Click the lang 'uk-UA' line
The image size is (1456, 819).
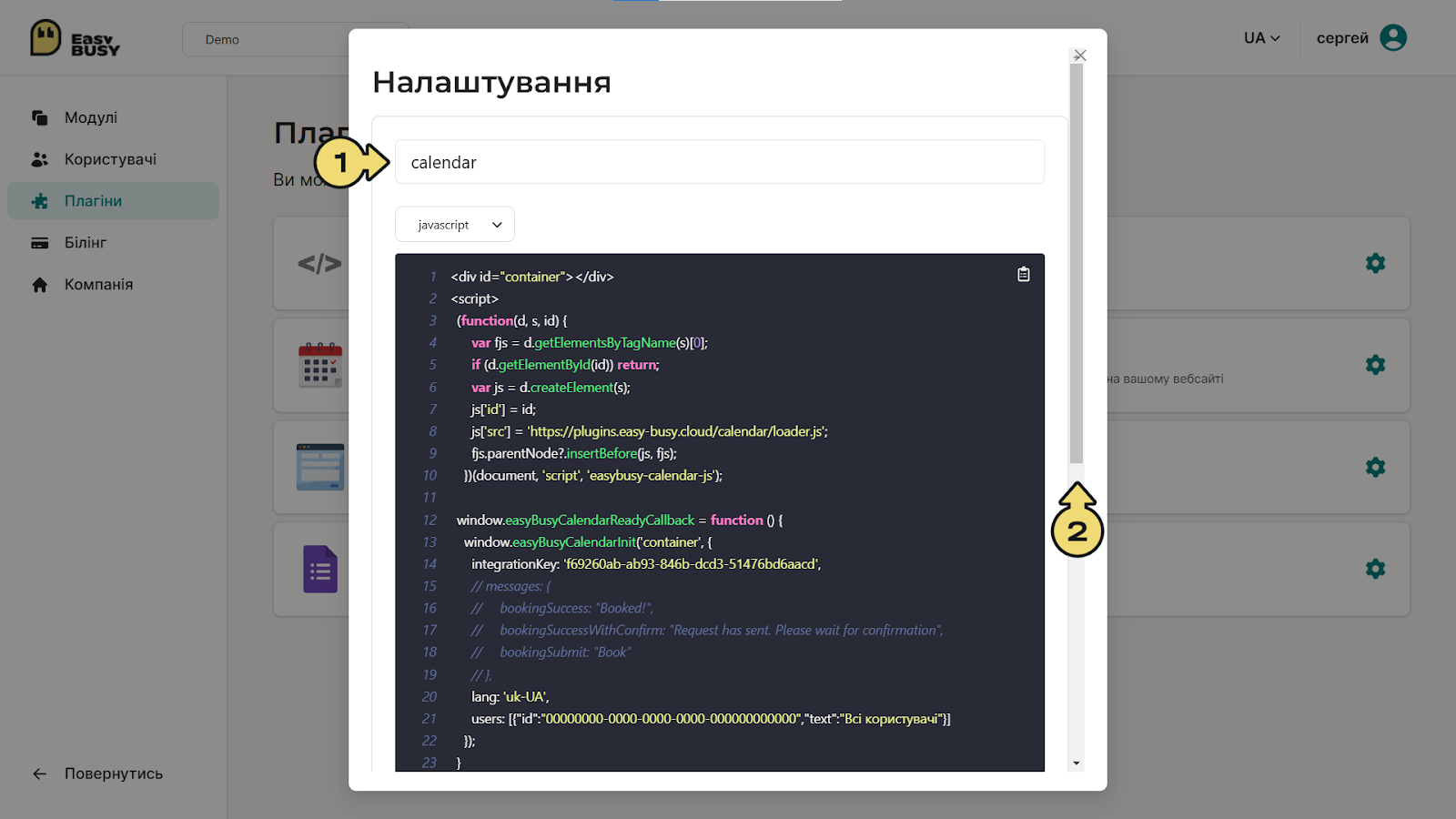[x=510, y=697]
